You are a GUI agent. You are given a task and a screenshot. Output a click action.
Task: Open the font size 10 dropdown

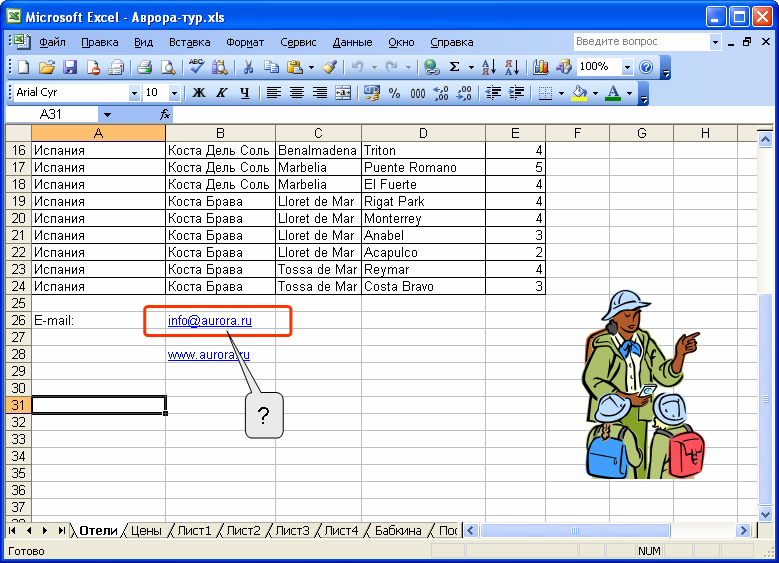tap(174, 93)
